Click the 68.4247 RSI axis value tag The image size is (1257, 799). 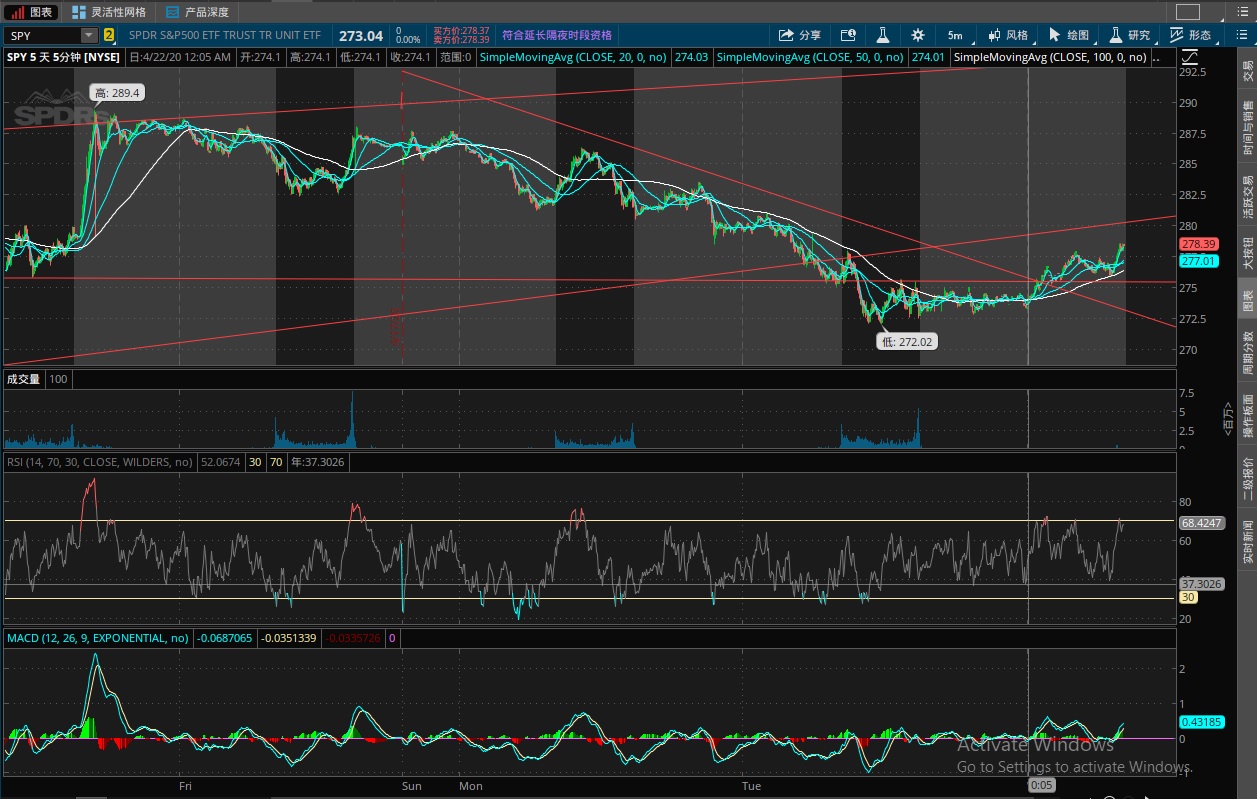point(1202,522)
